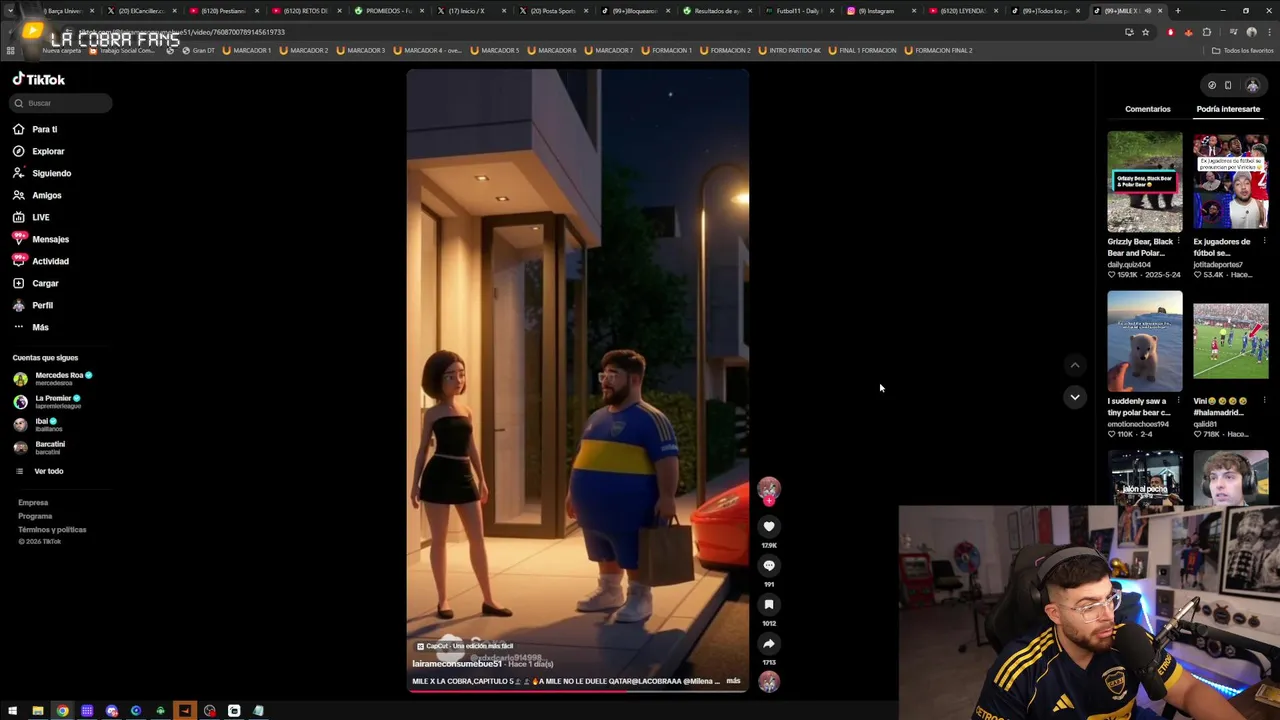Go to previous video up arrow

1075,365
